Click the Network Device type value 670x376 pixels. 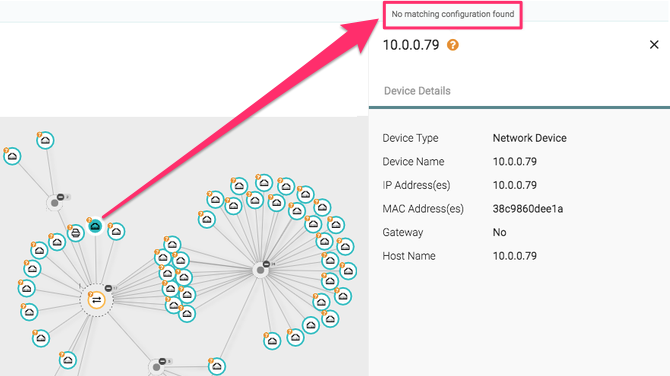pos(529,138)
